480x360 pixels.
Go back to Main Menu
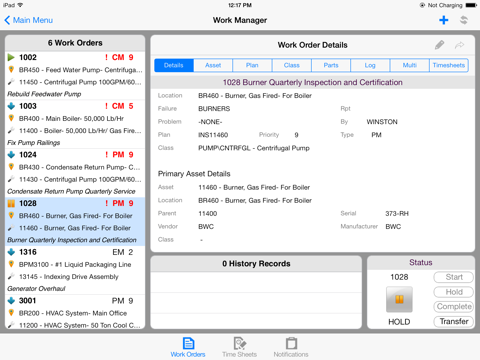coord(29,20)
